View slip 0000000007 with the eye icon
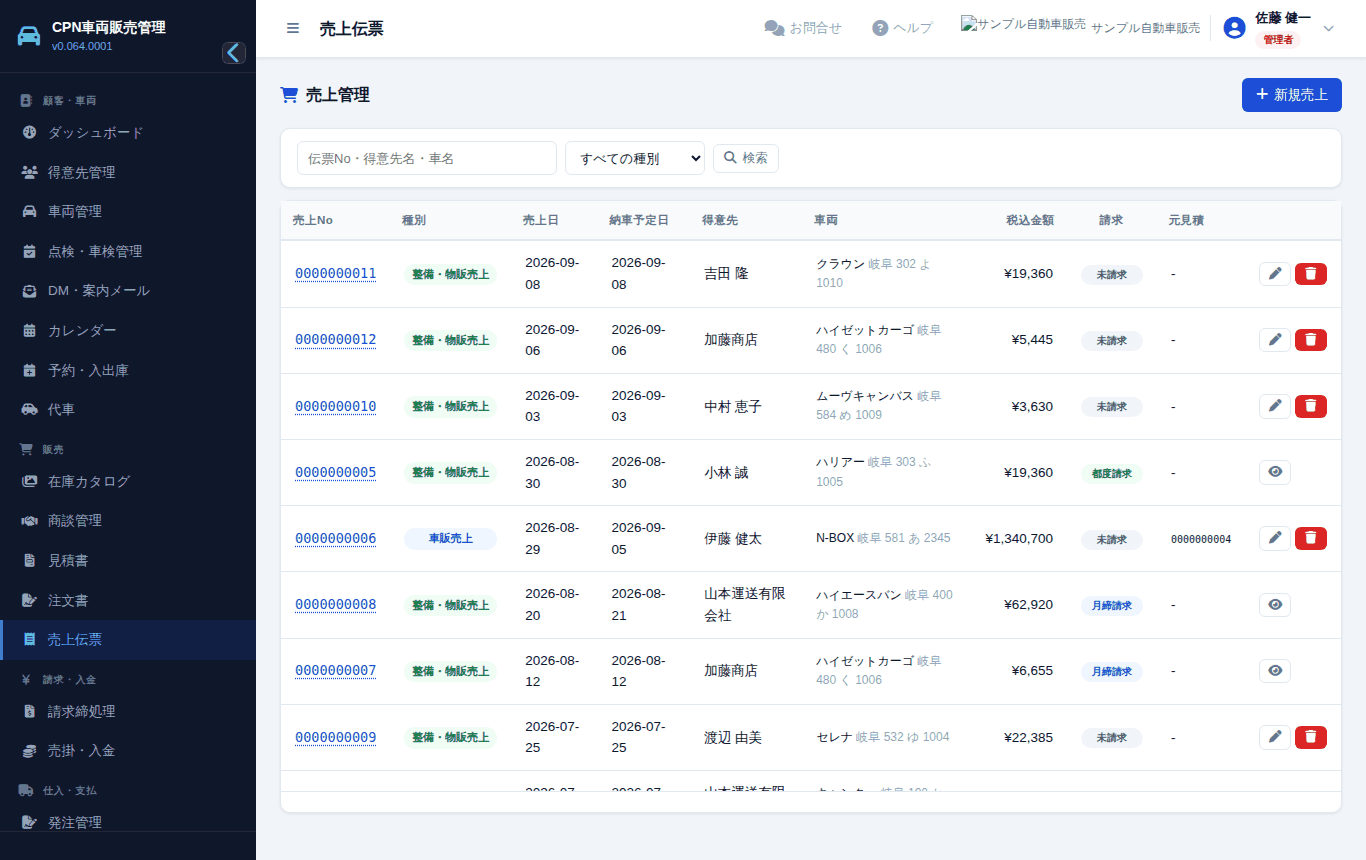The image size is (1366, 860). [1275, 671]
